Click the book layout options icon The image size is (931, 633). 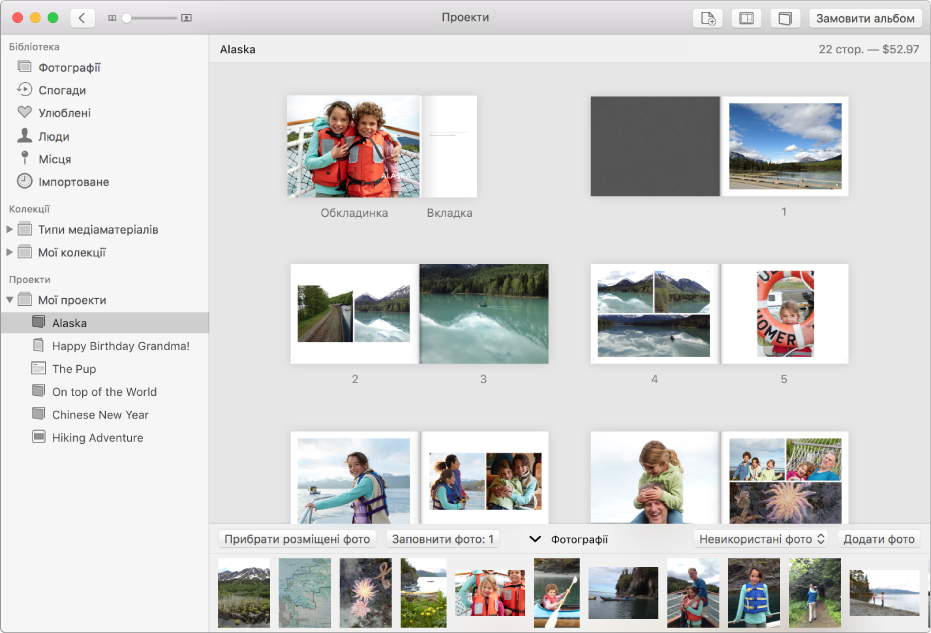tap(745, 18)
